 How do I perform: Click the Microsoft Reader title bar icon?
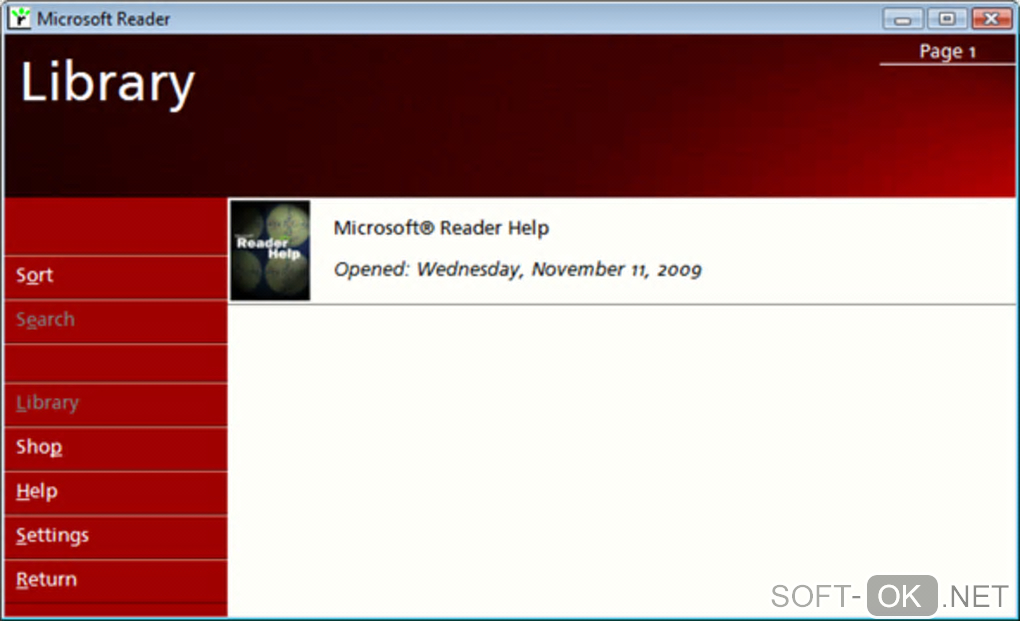[20, 18]
